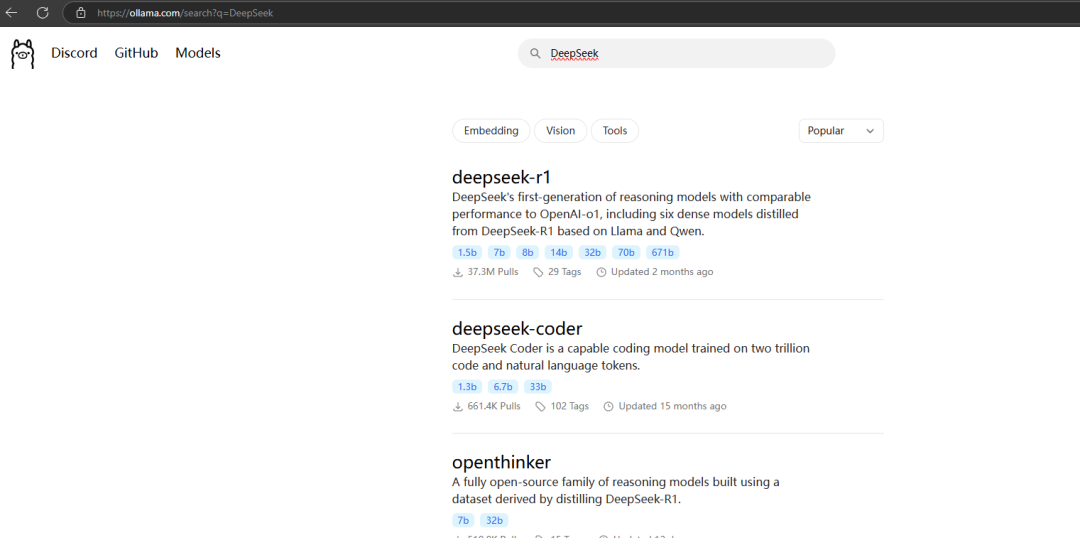
Task: Click the clock icon beside Updated 2 months ago
Action: (601, 272)
